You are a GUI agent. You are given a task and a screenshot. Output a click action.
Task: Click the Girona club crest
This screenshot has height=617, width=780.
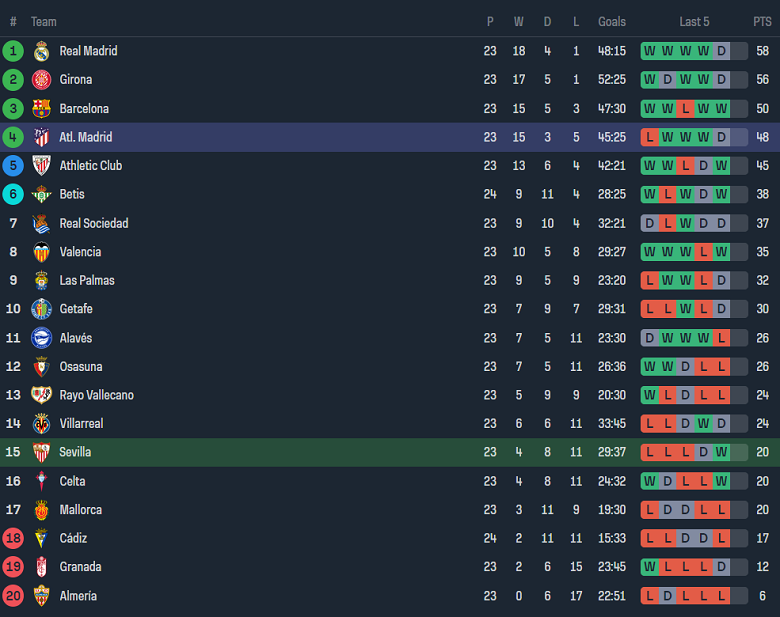tap(41, 80)
